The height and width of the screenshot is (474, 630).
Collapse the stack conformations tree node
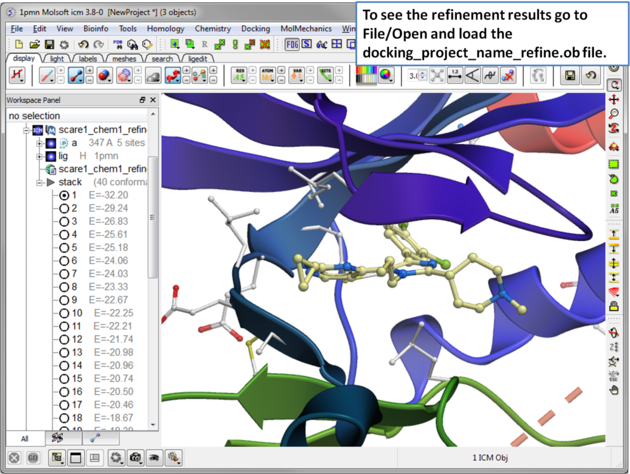point(40,182)
